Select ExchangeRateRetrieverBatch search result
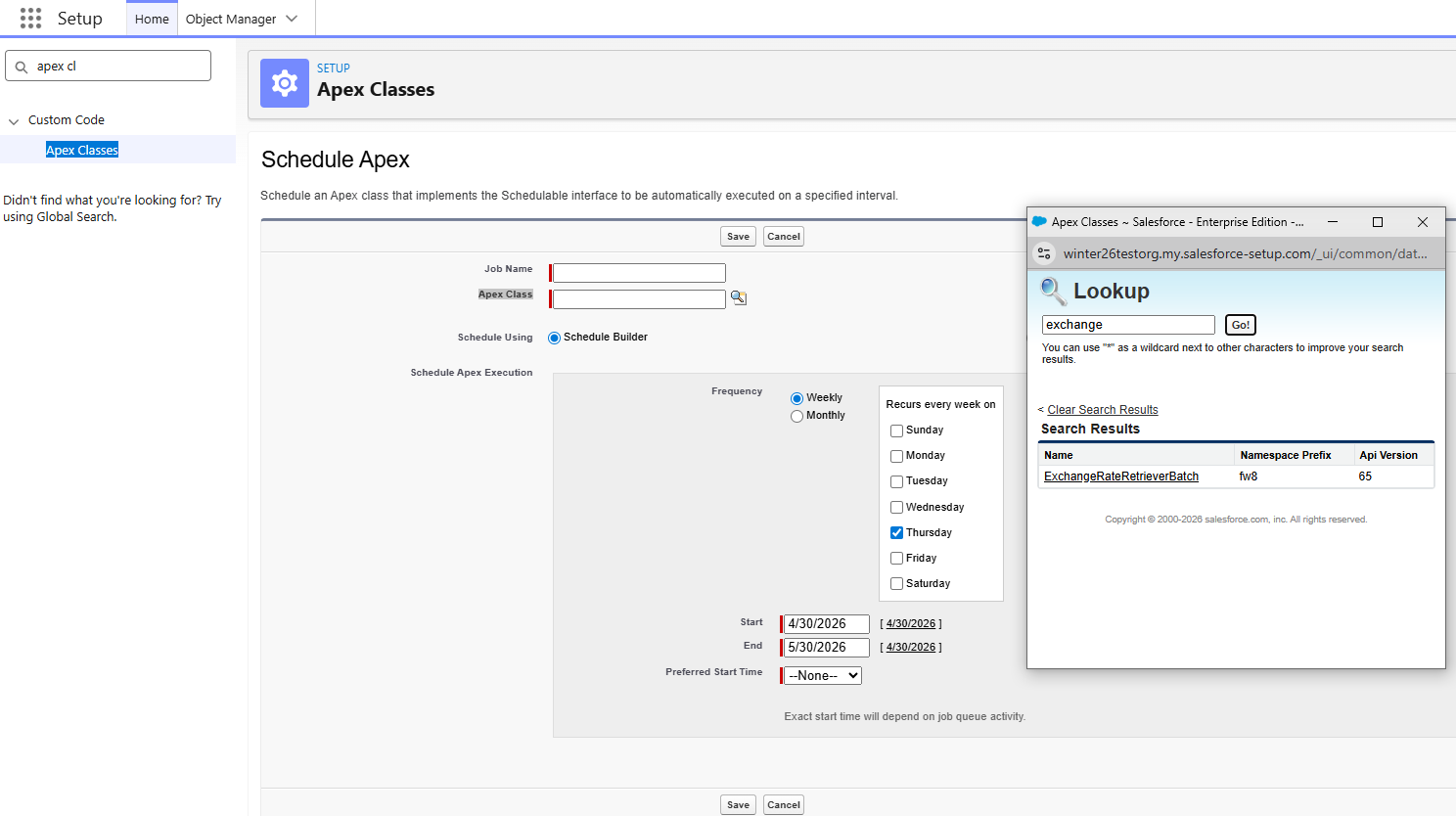Screen dimensions: 1456x816 pos(1121,476)
